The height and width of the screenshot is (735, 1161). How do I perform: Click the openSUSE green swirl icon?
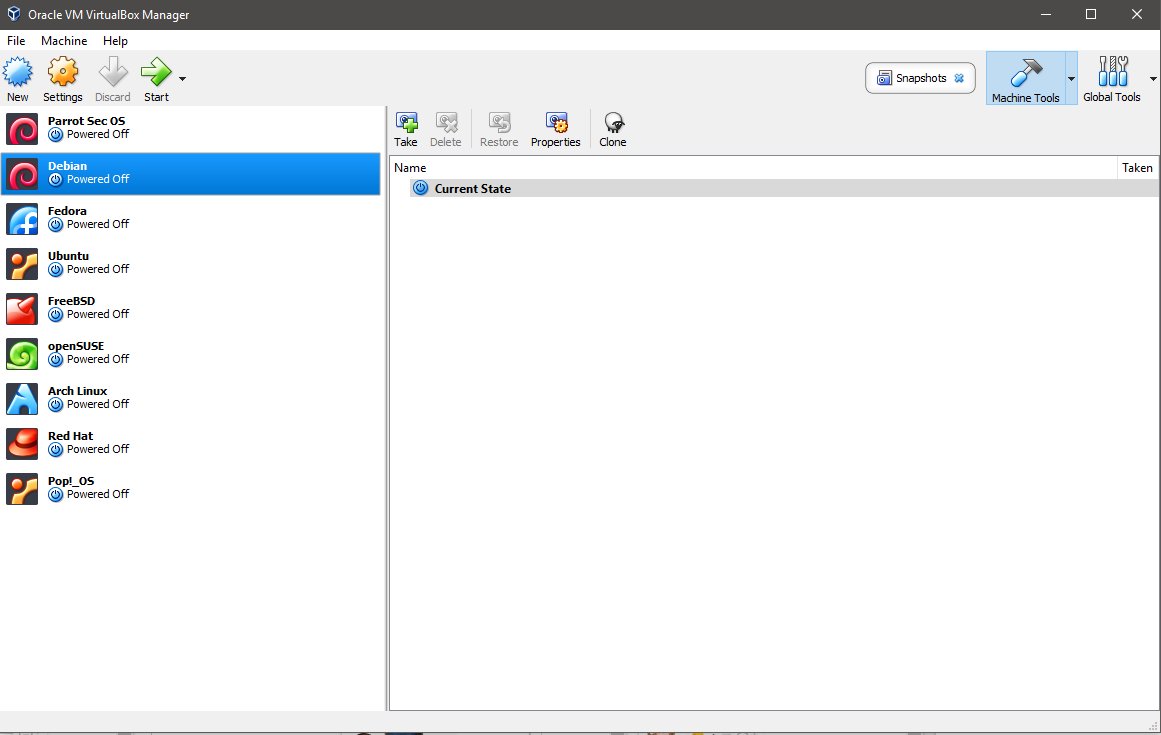click(x=22, y=354)
